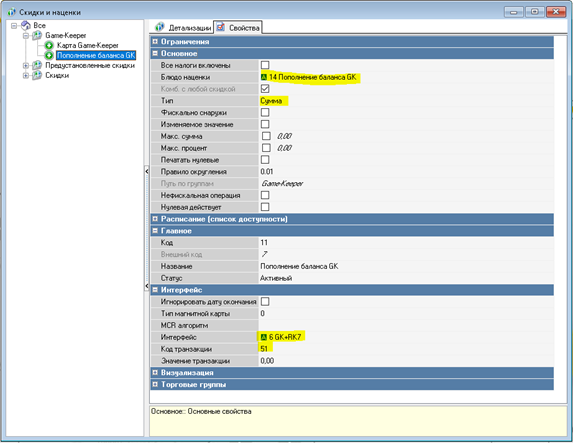Click the green icon in Блюдо наценки value
Screen dimensions: 573x443
(264, 77)
